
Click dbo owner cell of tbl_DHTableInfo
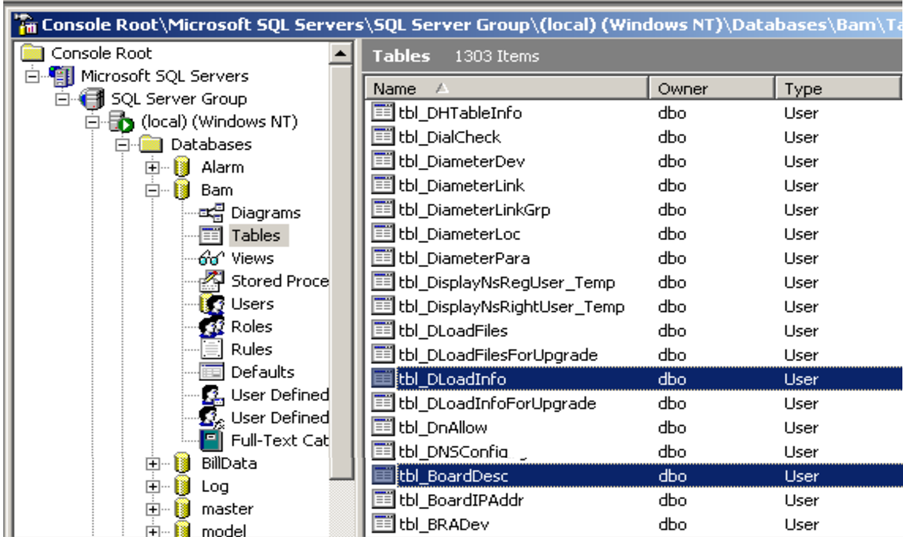(671, 112)
